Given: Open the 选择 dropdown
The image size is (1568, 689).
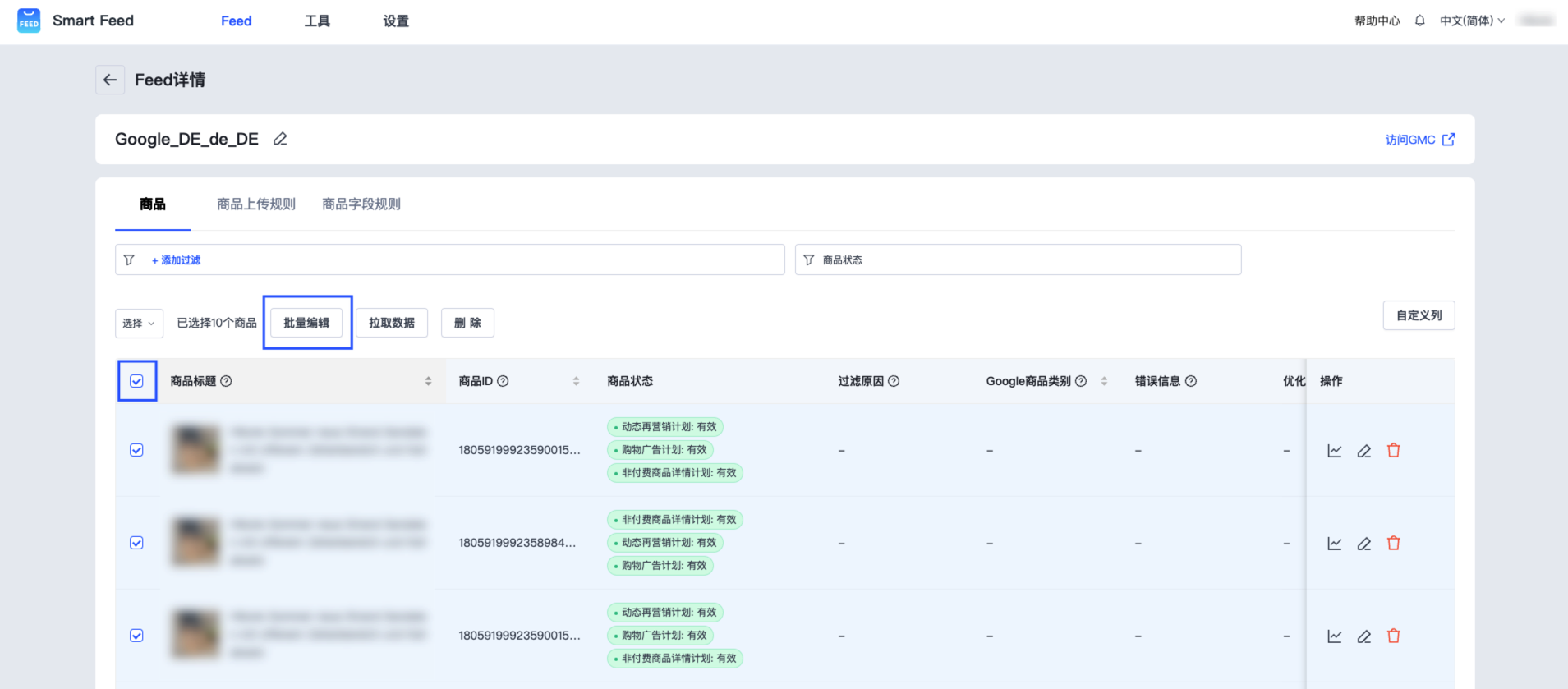Looking at the screenshot, I should (x=139, y=323).
